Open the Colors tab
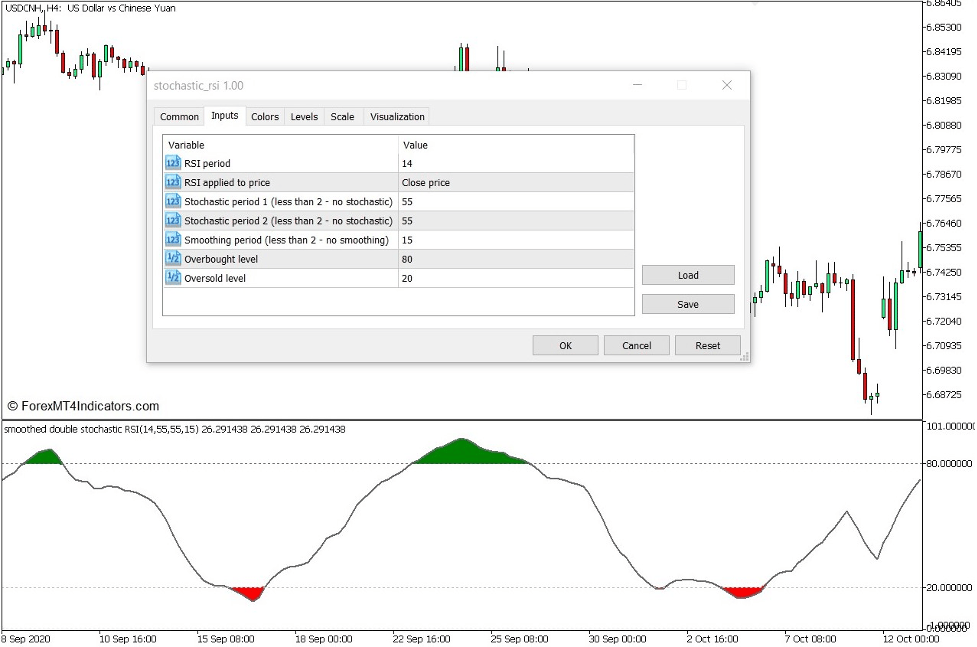The width and height of the screenshot is (977, 647). (264, 116)
